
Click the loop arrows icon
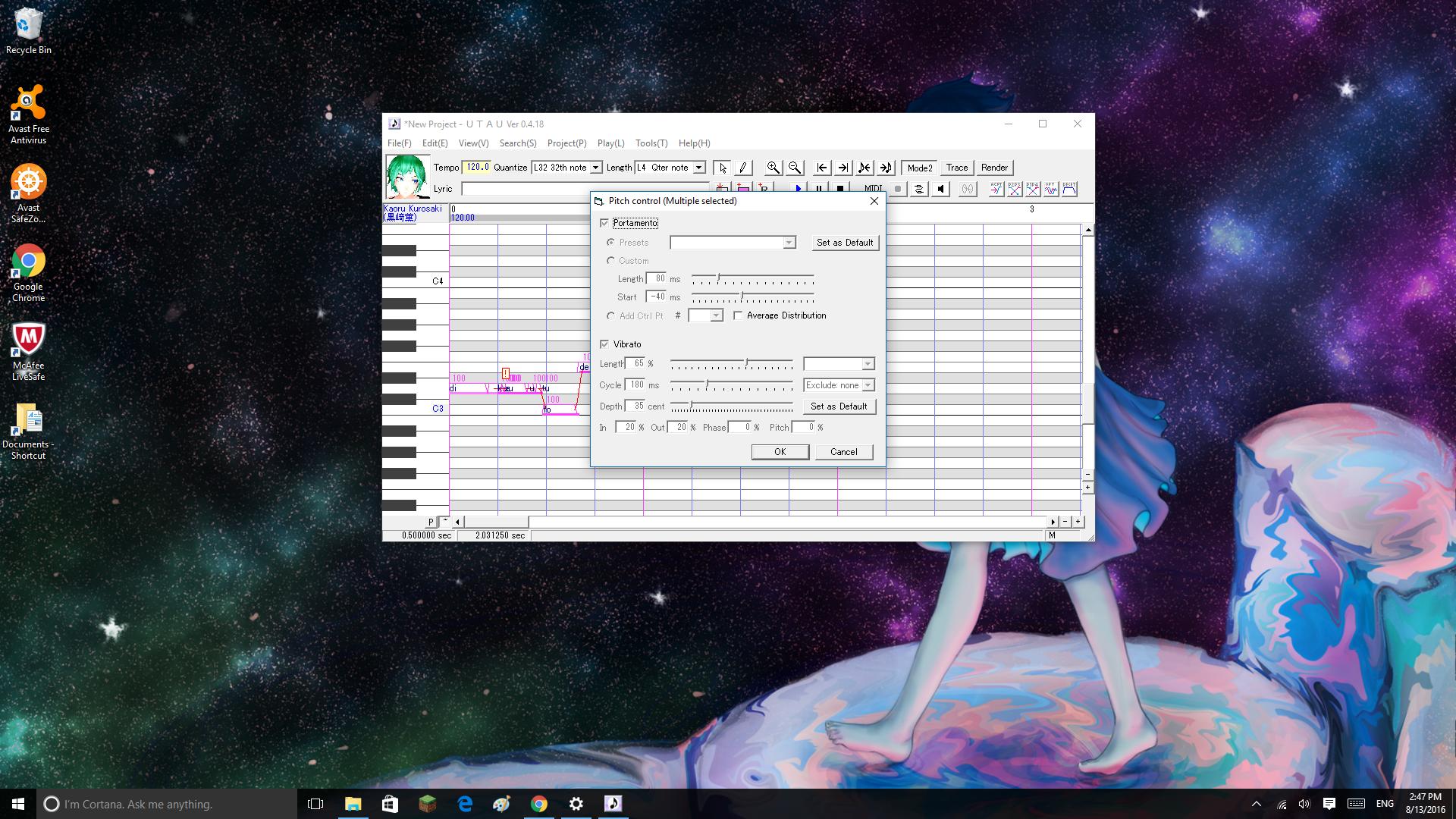[x=919, y=189]
